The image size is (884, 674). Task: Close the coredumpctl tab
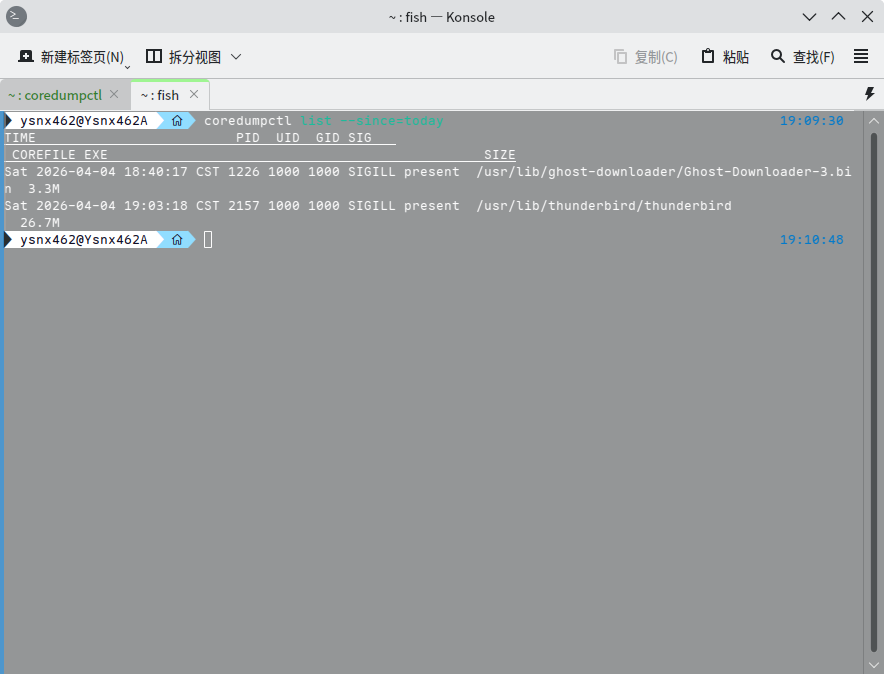pos(114,95)
